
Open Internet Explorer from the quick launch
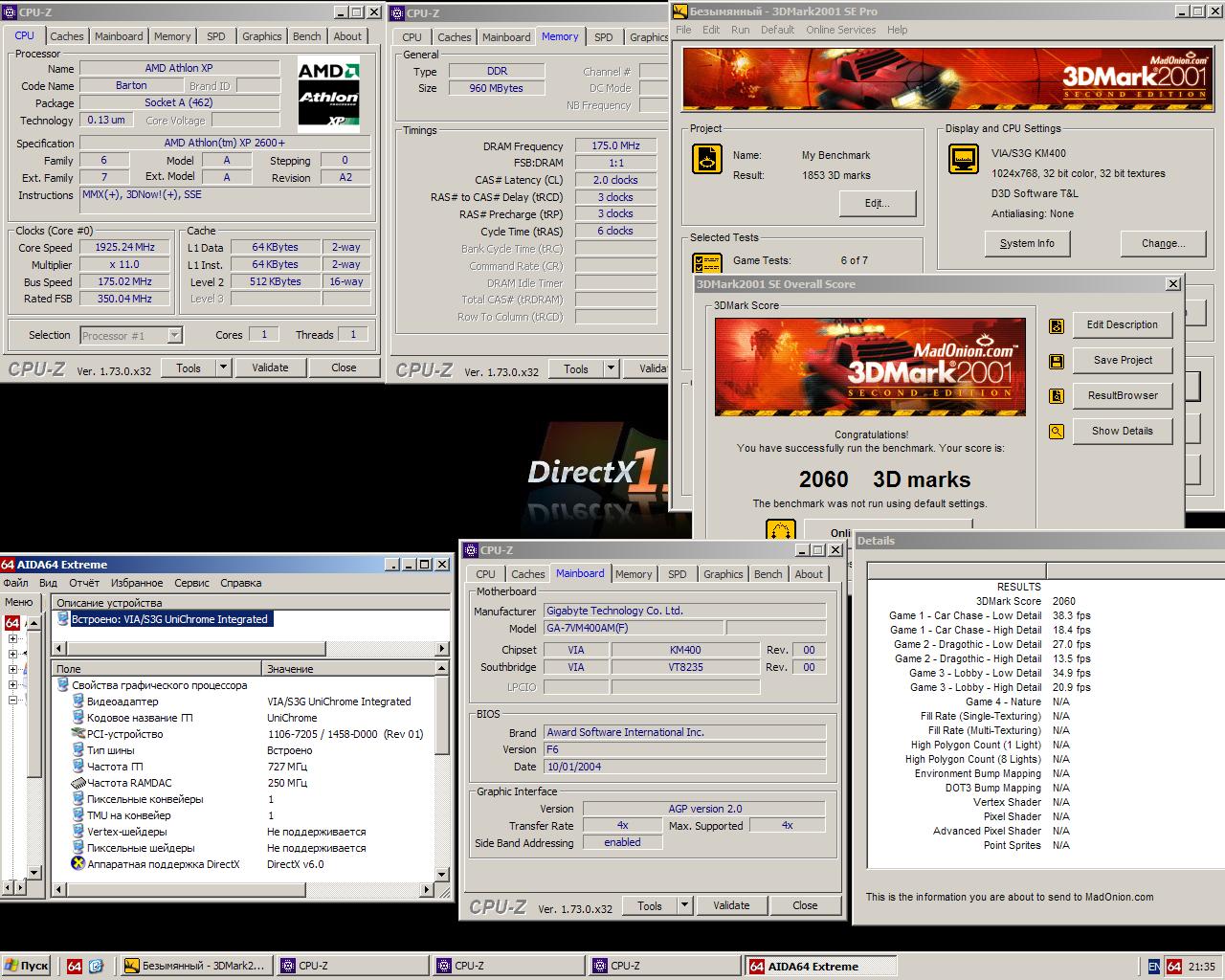tap(96, 966)
